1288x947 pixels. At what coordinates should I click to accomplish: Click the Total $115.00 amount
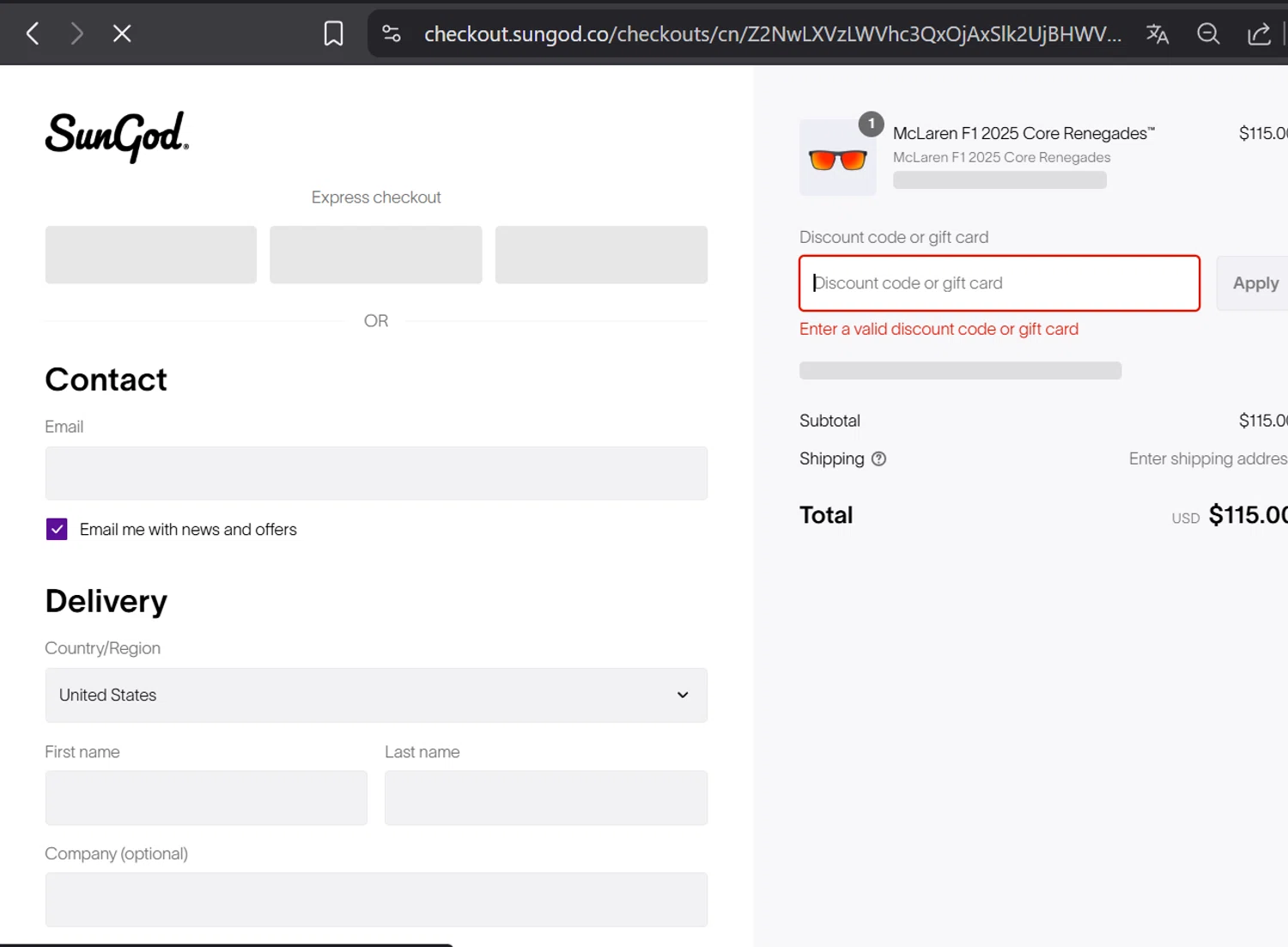click(x=1248, y=514)
